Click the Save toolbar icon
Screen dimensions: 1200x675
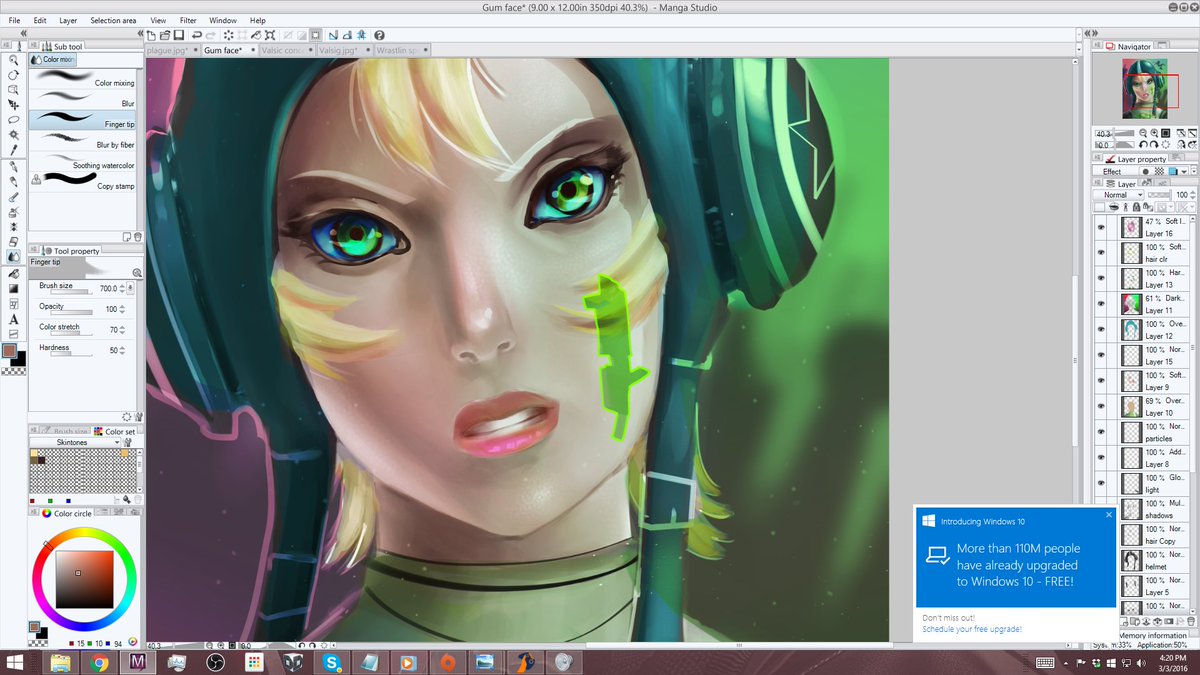[x=178, y=34]
